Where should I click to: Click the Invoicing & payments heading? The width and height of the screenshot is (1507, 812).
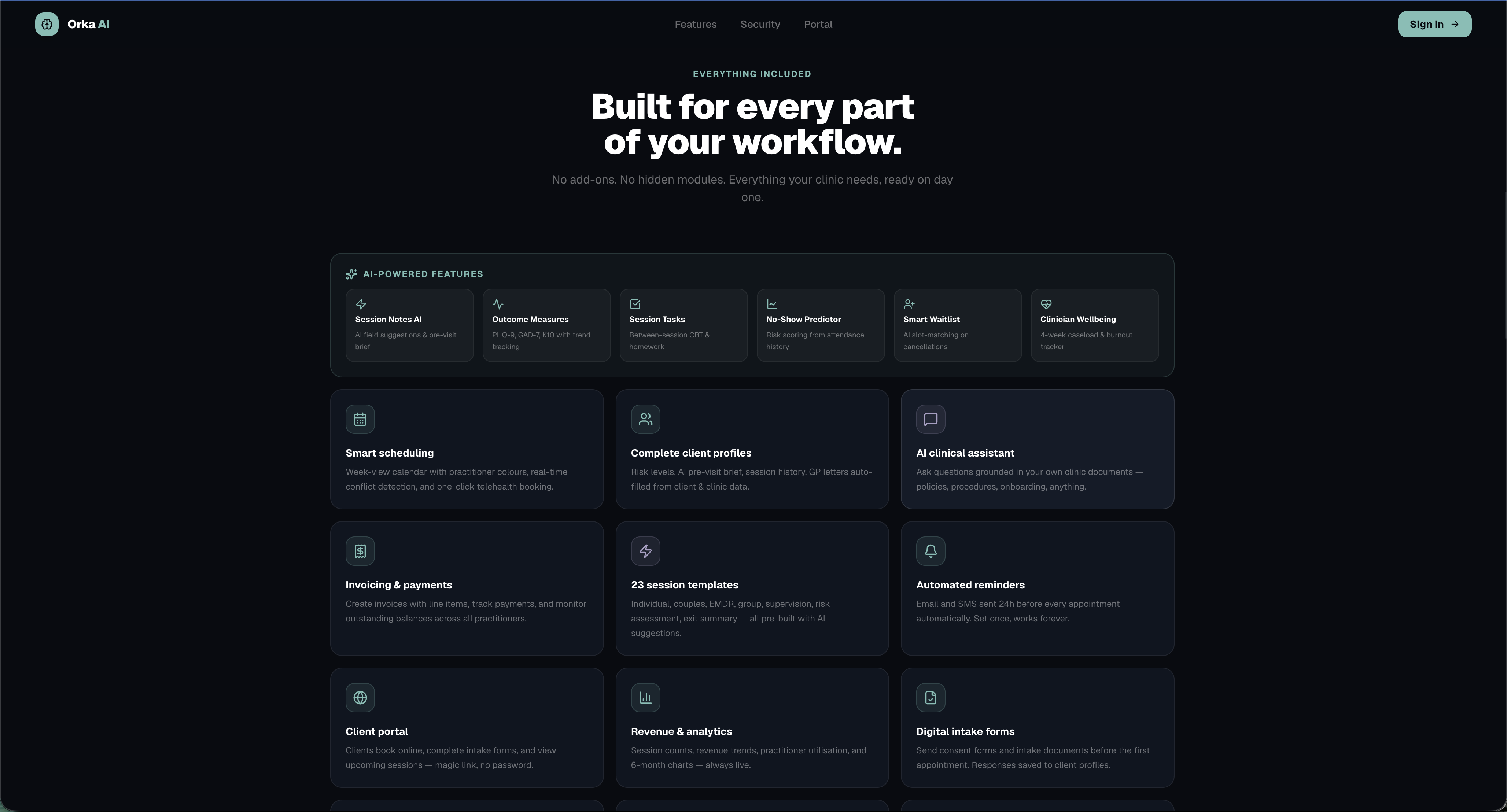(x=399, y=585)
